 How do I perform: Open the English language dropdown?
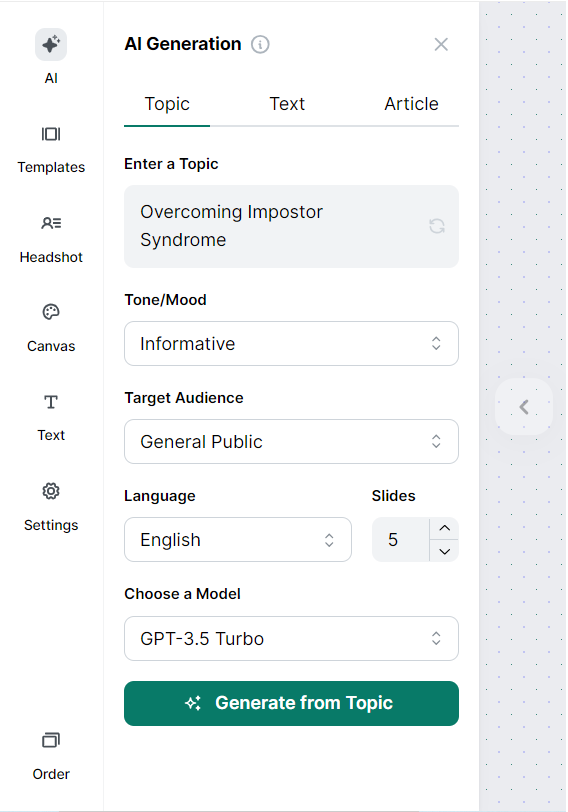[x=238, y=540]
